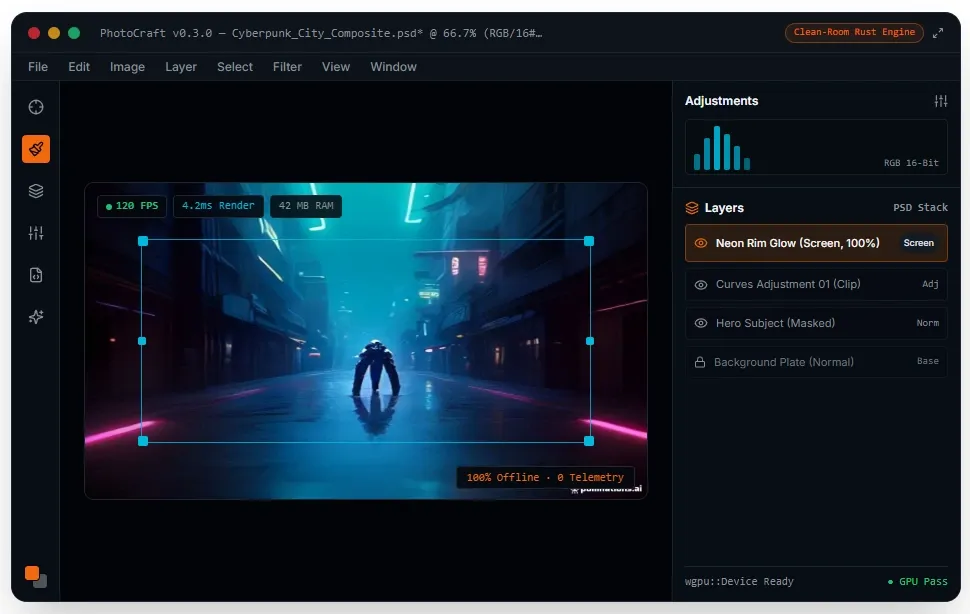Open the Layer menu
This screenshot has height=614, width=970.
tap(181, 67)
